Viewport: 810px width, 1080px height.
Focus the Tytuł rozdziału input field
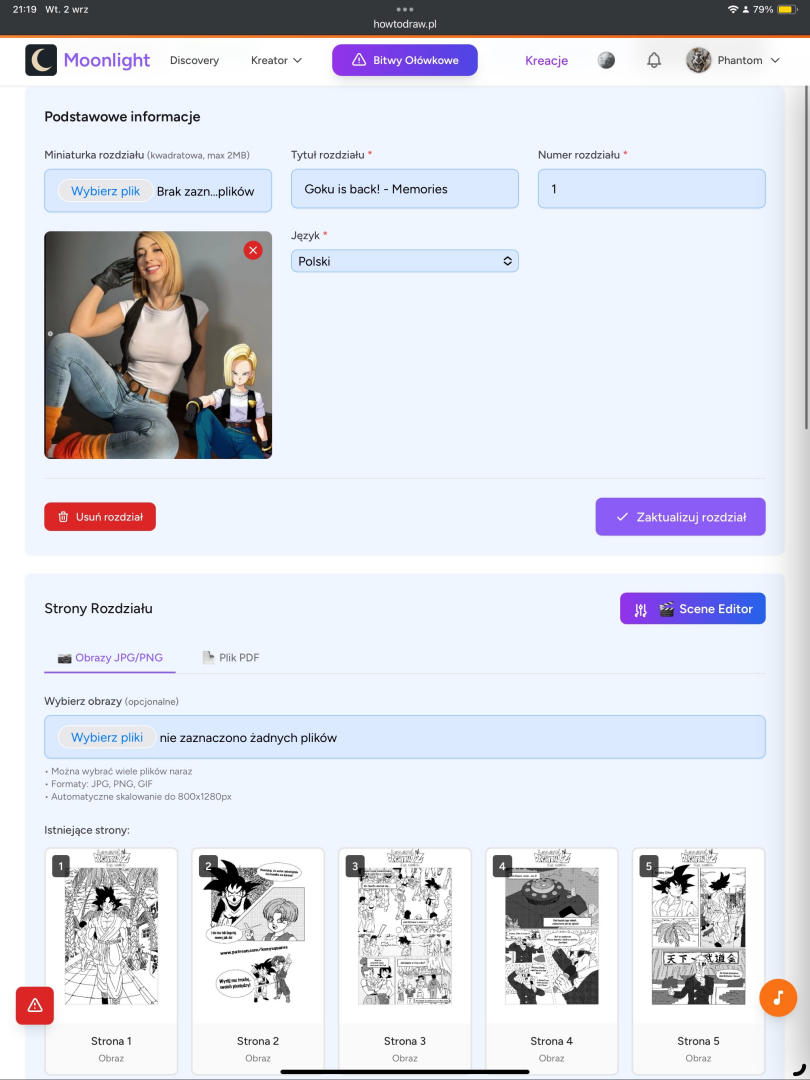(x=404, y=189)
